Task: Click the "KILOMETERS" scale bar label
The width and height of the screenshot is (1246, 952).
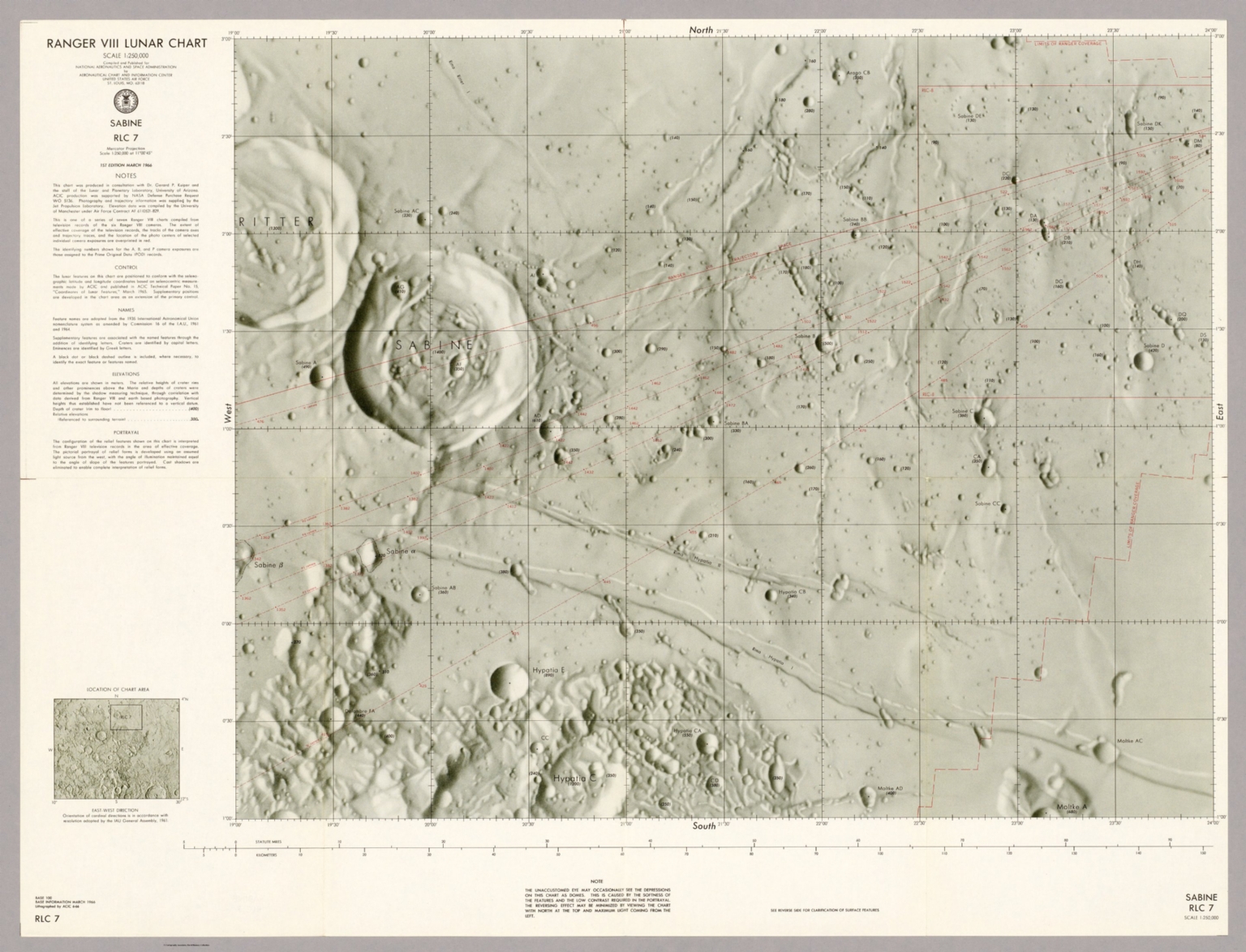Action: tap(267, 855)
